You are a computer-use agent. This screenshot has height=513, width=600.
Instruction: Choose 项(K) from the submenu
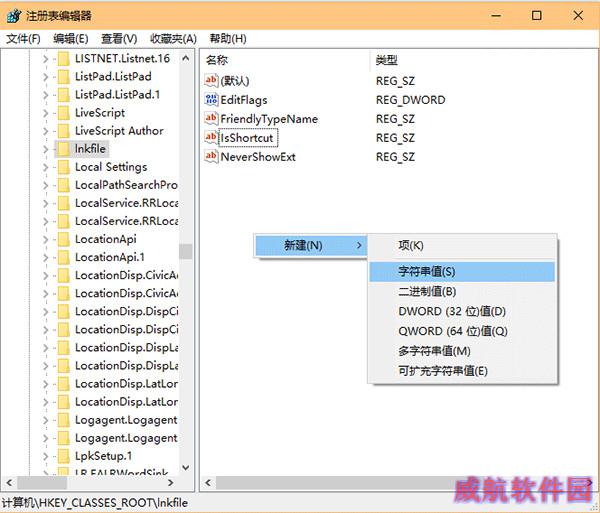(462, 245)
